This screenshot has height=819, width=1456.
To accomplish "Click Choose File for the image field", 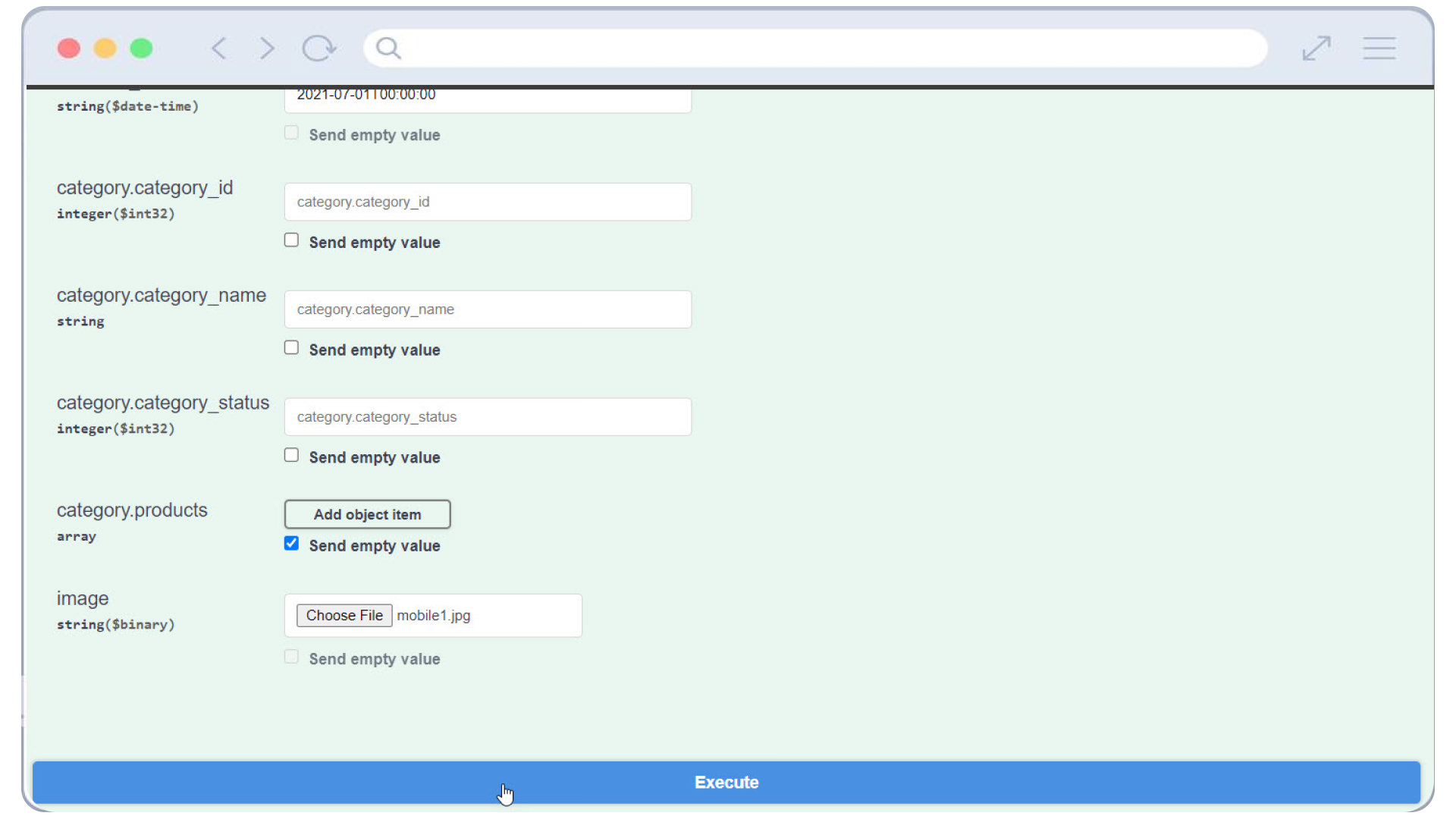I will point(344,615).
